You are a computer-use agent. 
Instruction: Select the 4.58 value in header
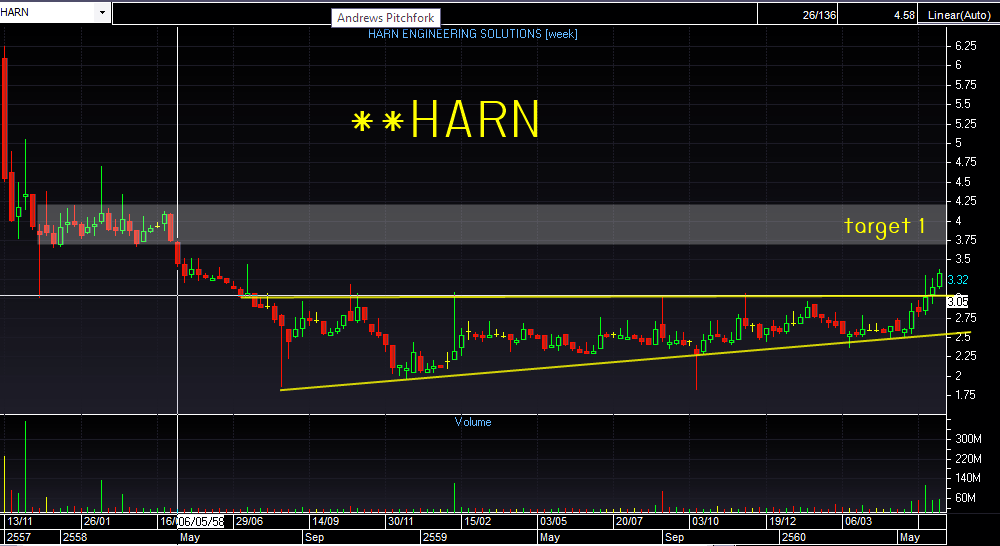coord(905,15)
